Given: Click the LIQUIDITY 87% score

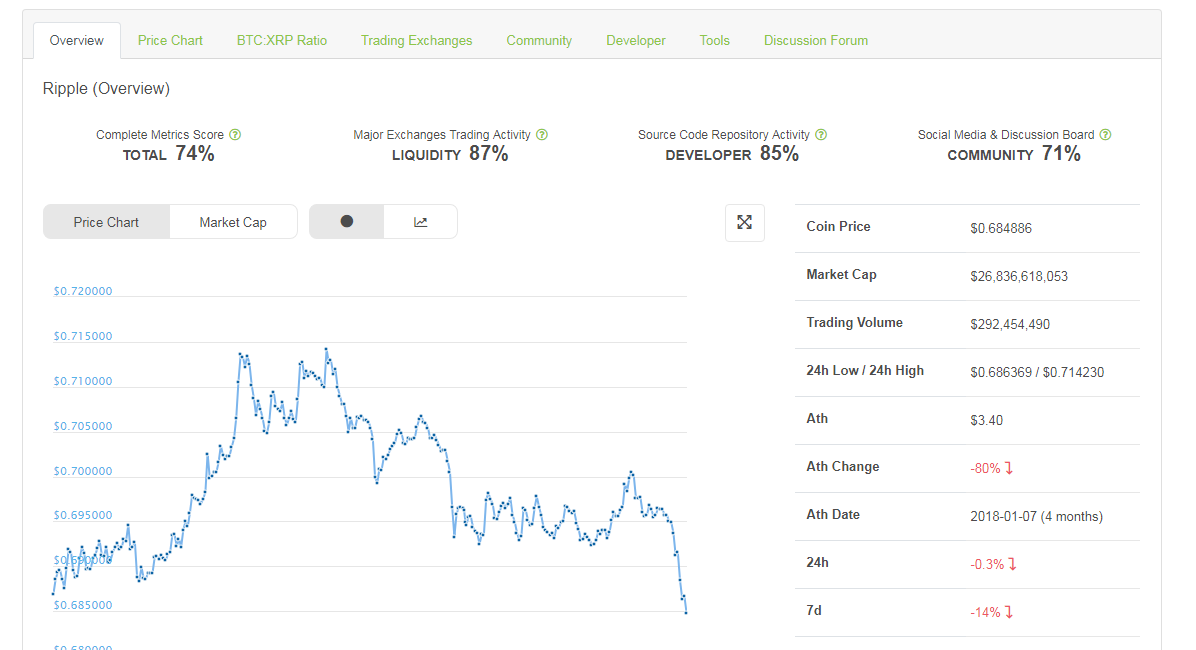Looking at the screenshot, I should pyautogui.click(x=450, y=154).
